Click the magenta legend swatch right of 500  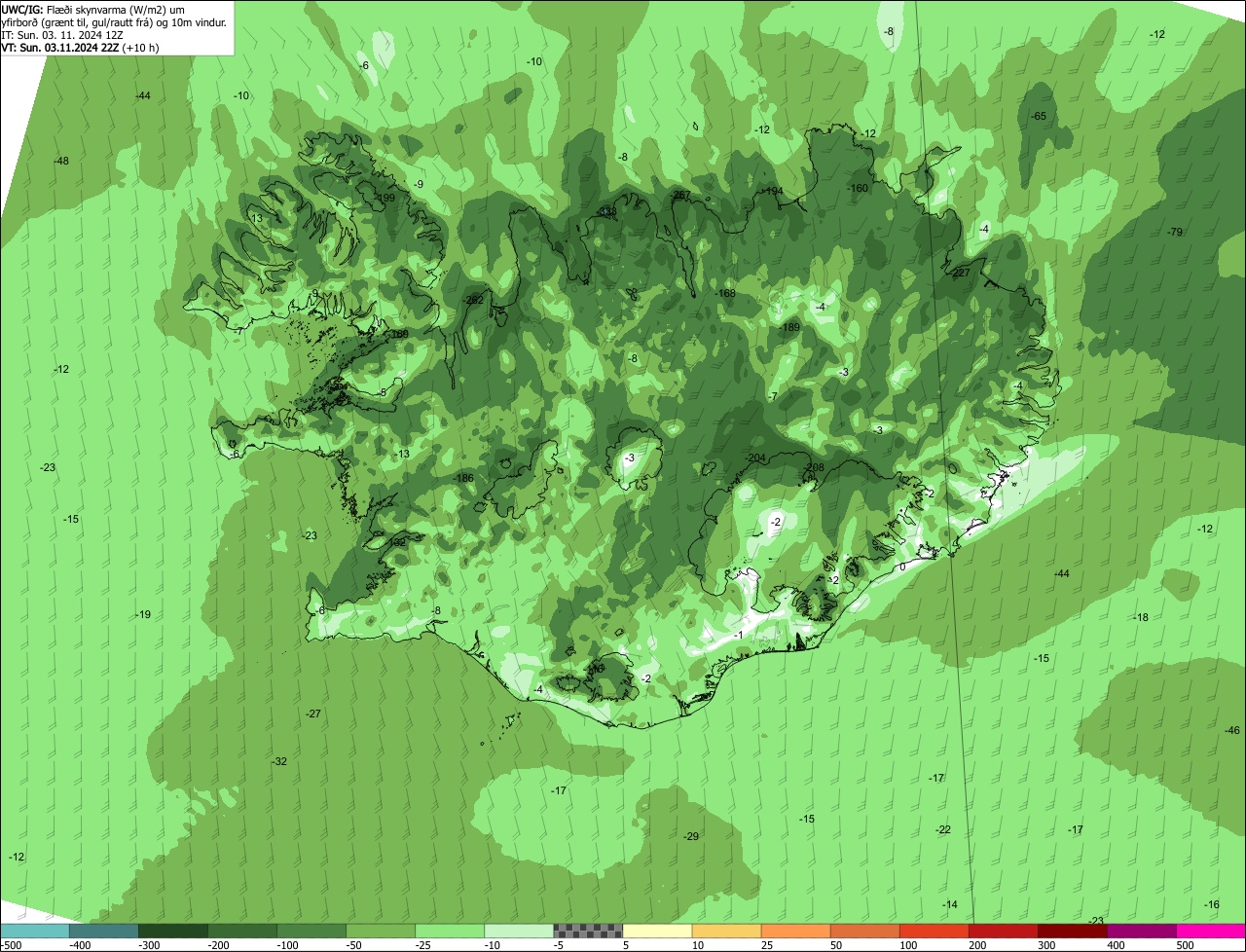[1211, 931]
